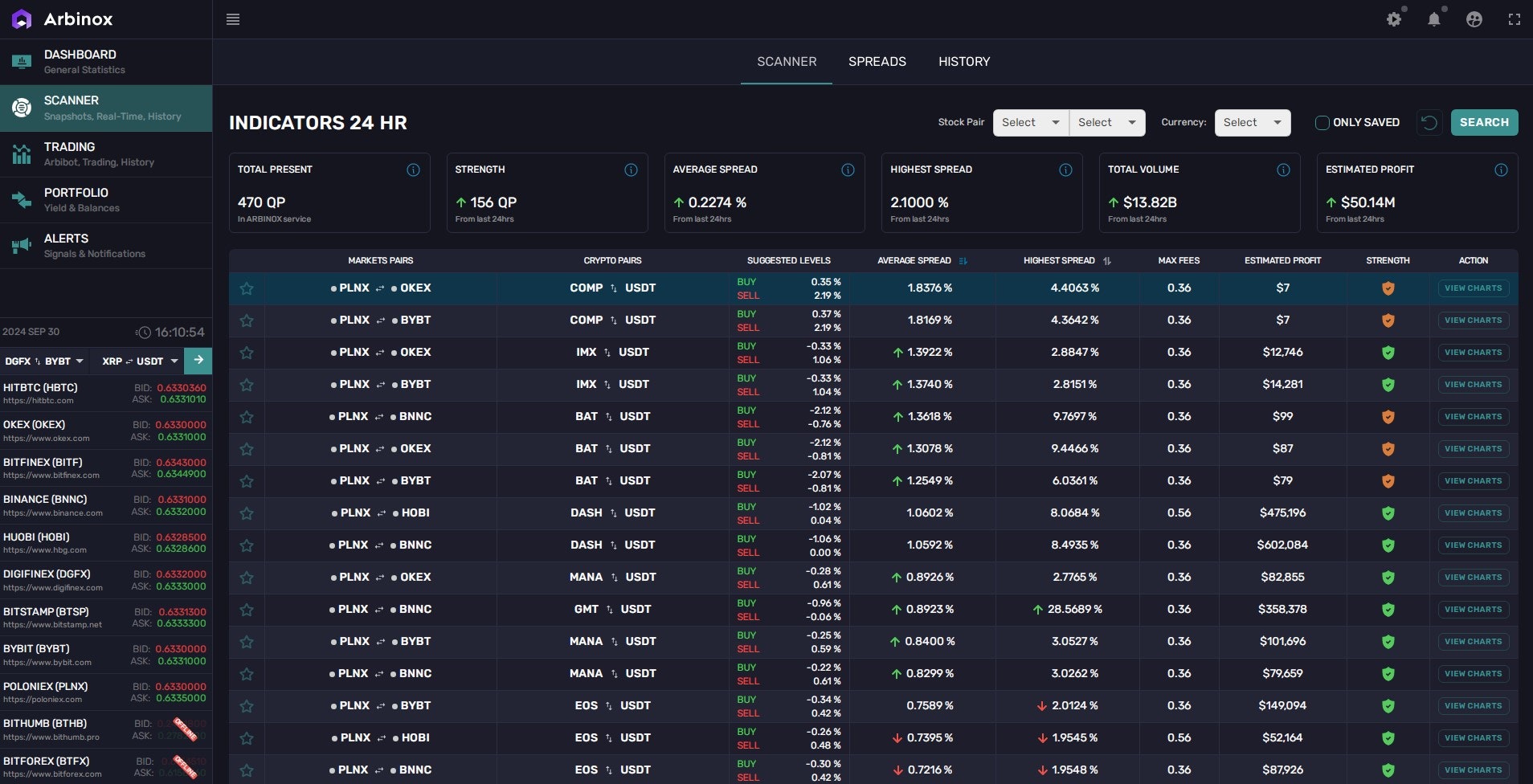Viewport: 1533px width, 784px height.
Task: Enable the Only Saved checkbox
Action: [1322, 123]
